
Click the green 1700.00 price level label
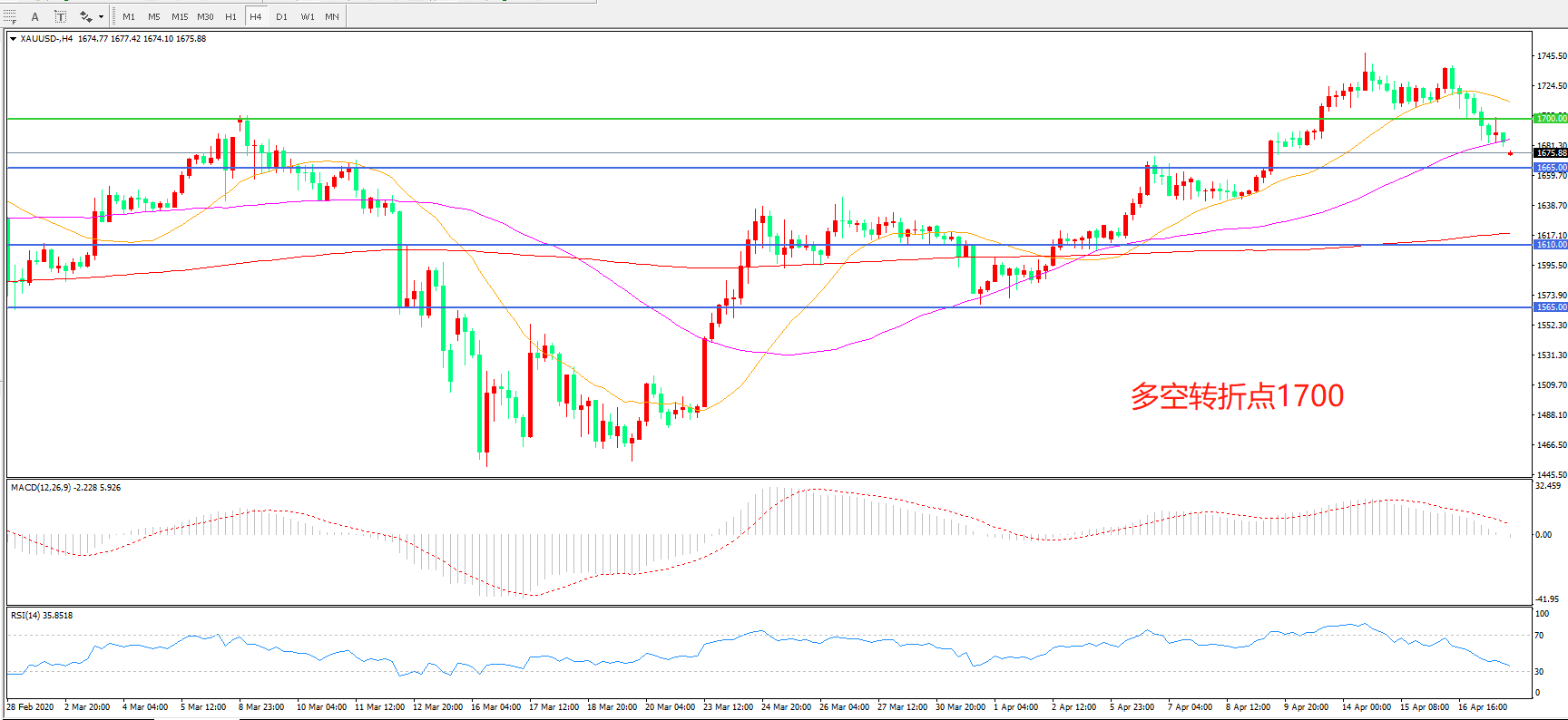click(1550, 119)
